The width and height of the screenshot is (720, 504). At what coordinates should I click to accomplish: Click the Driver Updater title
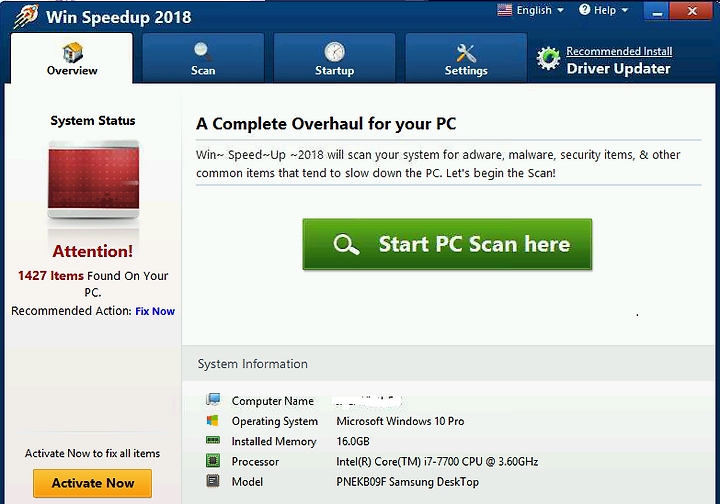pyautogui.click(x=619, y=68)
